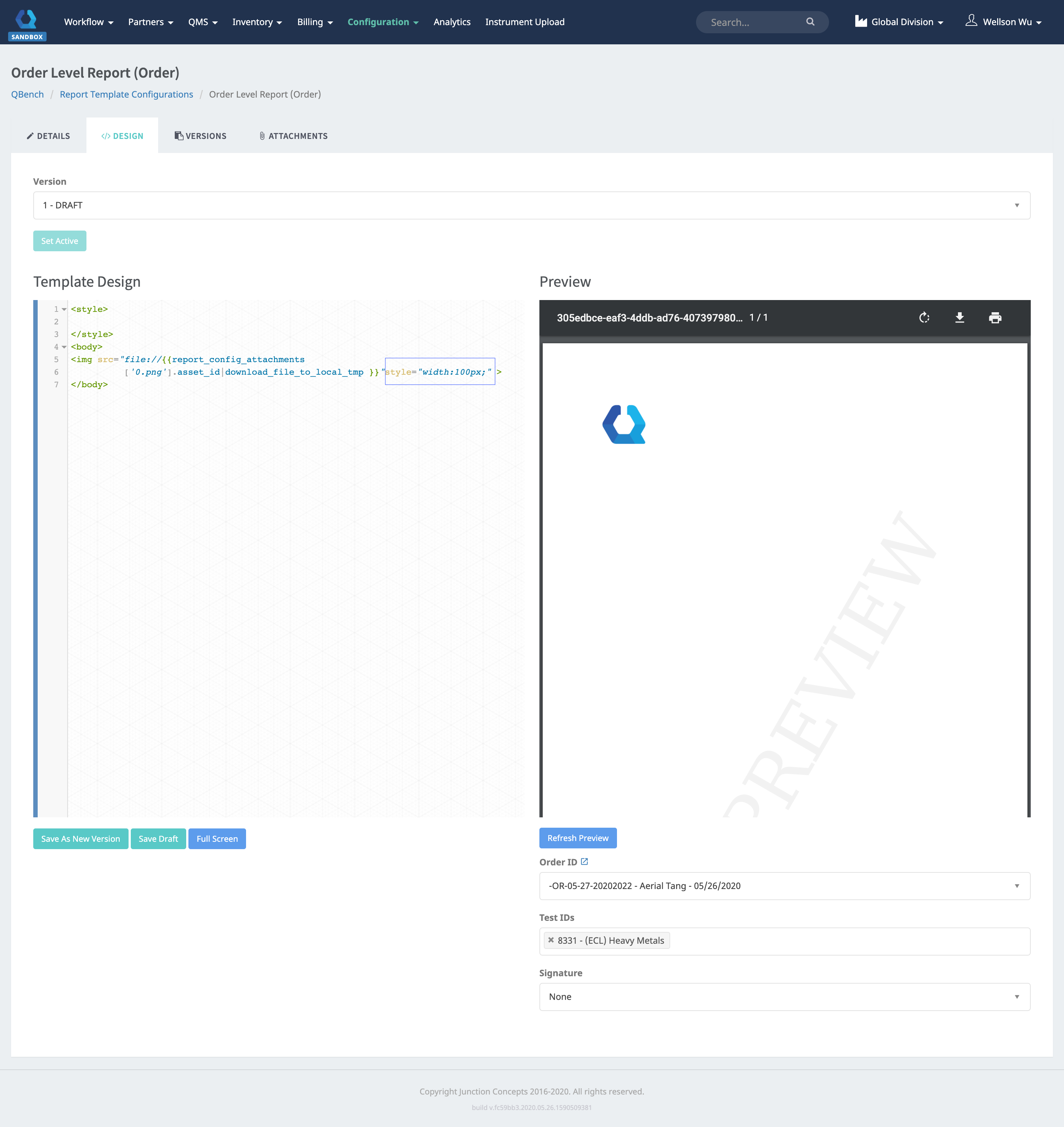Remove the 8331 Heavy Metals test via its x icon
This screenshot has width=1064, height=1127.
(x=551, y=940)
